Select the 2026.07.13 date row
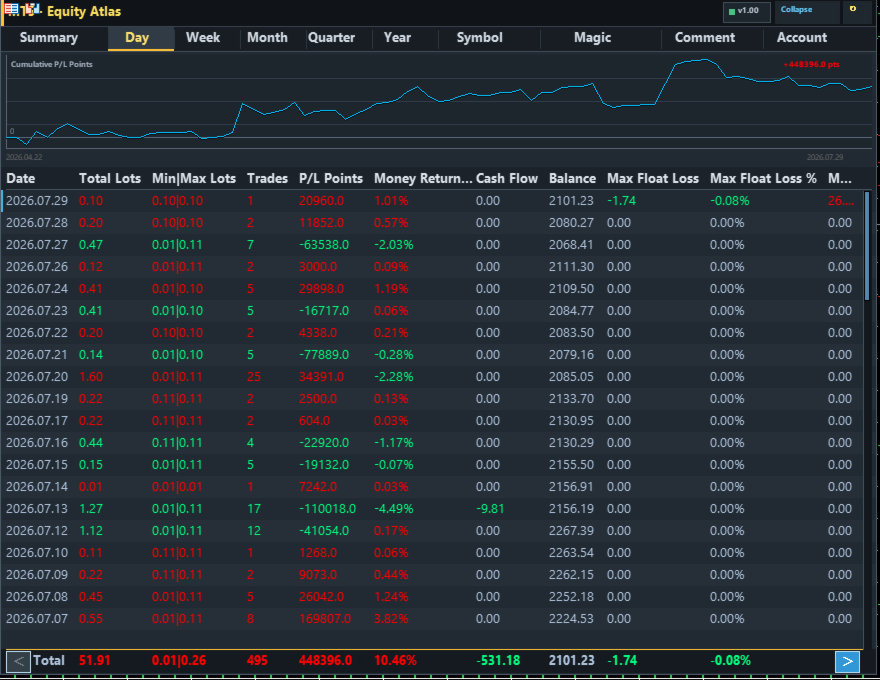880x680 pixels. pyautogui.click(x=432, y=509)
